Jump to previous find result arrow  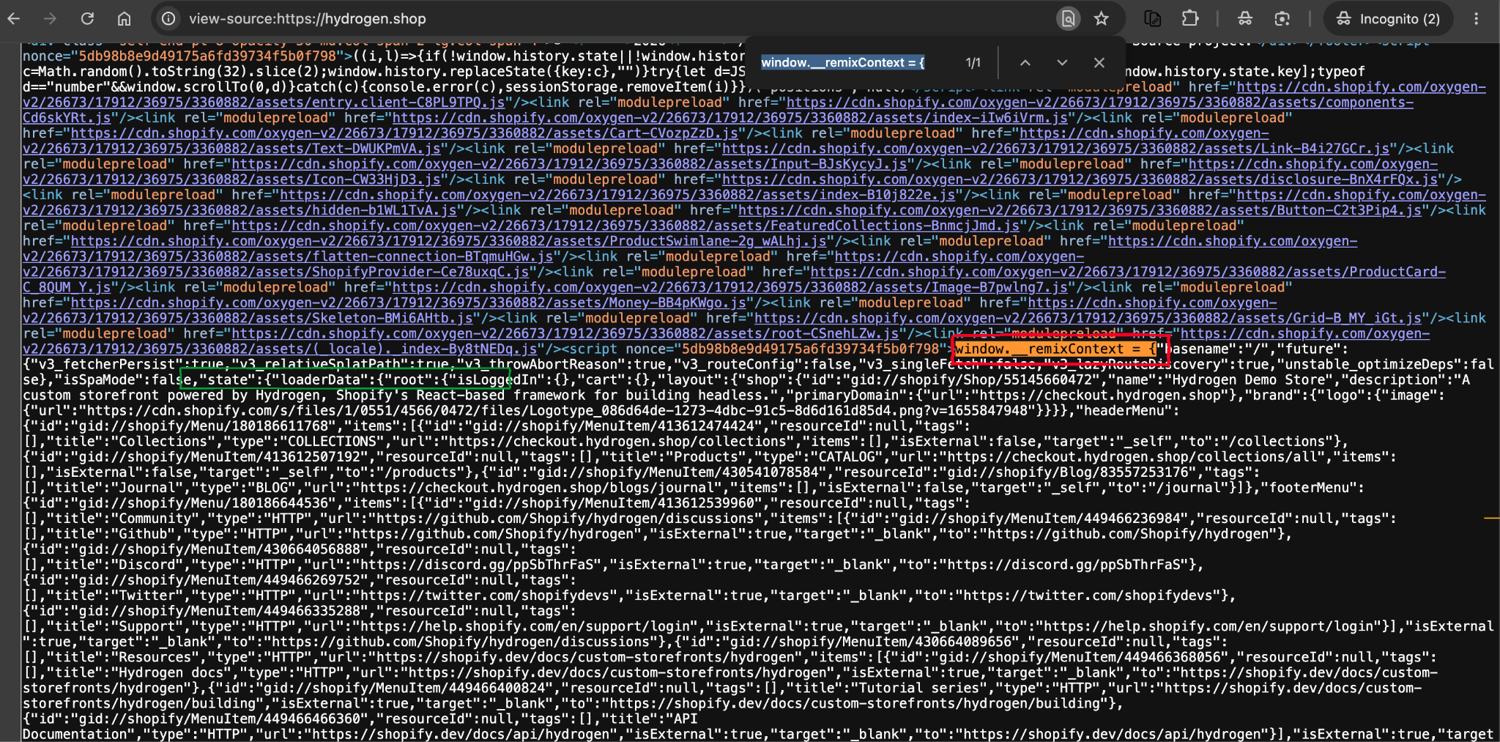pyautogui.click(x=1025, y=62)
